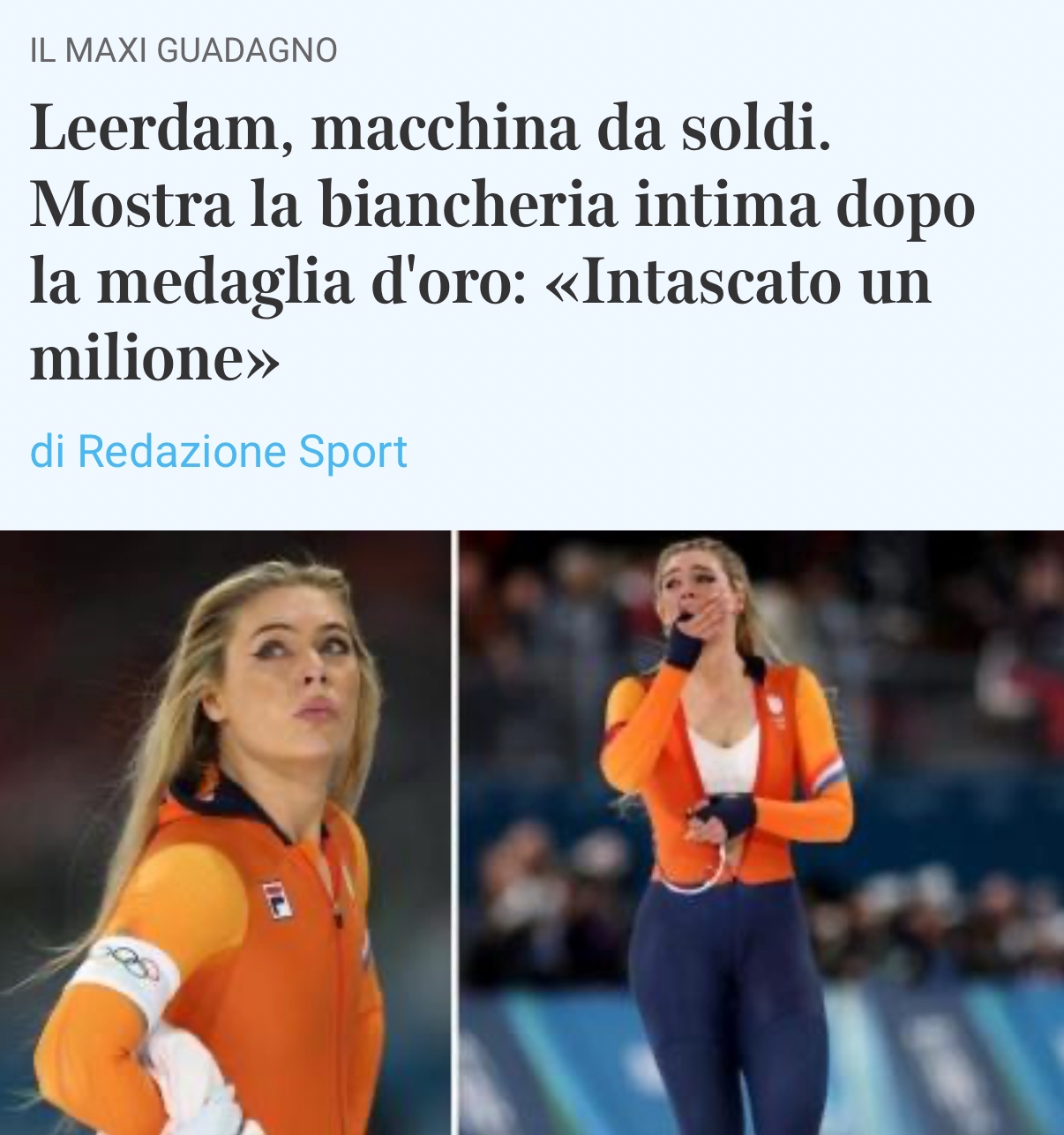Open the "Leerdam, macchina da soldi" headline

click(x=503, y=242)
